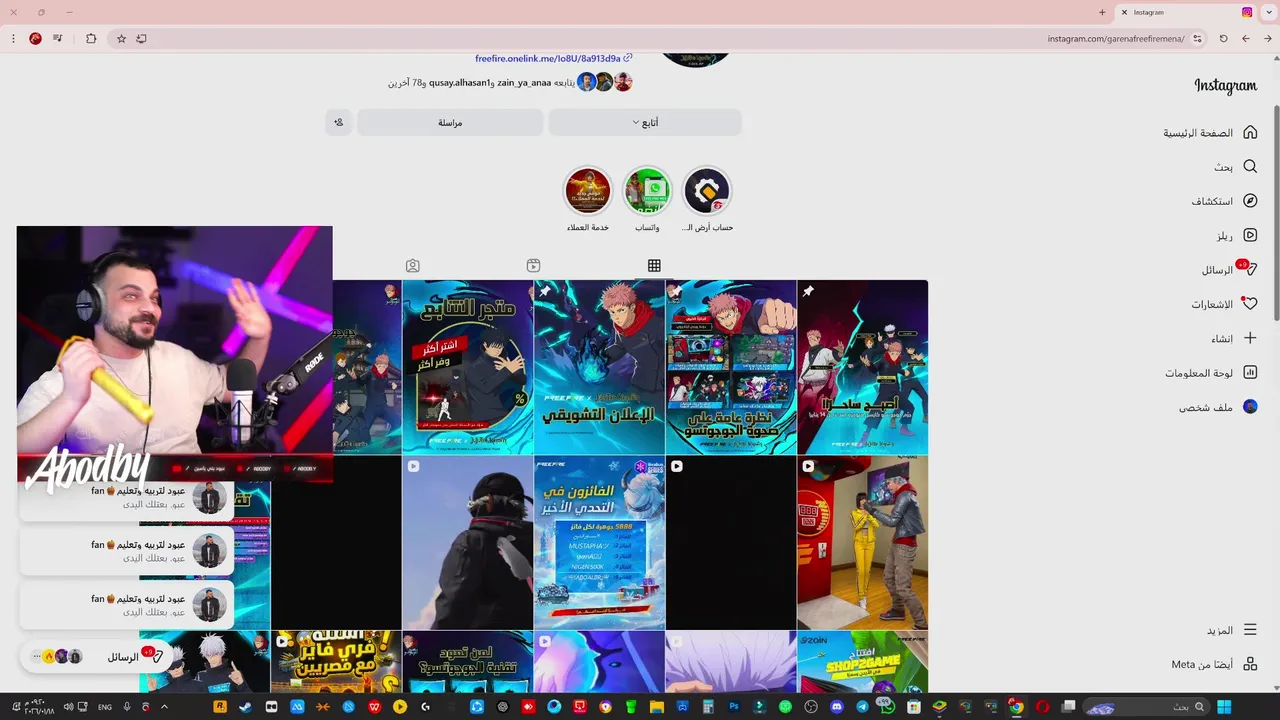Image resolution: width=1280 pixels, height=720 pixels.
Task: Show hidden system tray icons chevron
Action: point(165,707)
